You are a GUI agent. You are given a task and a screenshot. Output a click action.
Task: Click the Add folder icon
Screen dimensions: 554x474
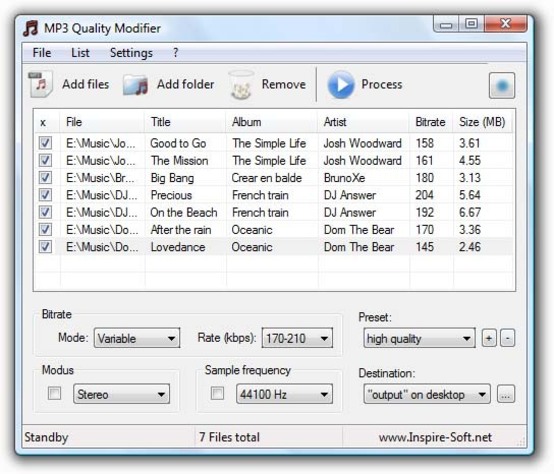click(135, 85)
